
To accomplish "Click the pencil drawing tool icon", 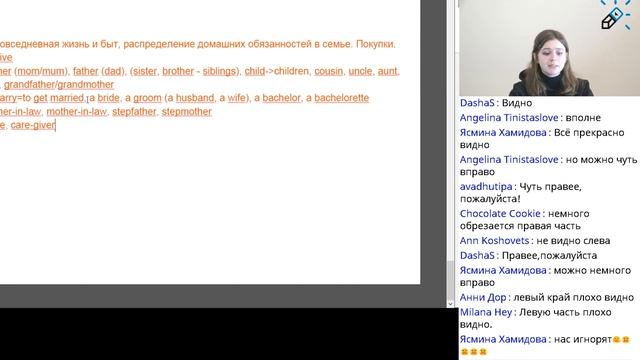I will 611,19.
